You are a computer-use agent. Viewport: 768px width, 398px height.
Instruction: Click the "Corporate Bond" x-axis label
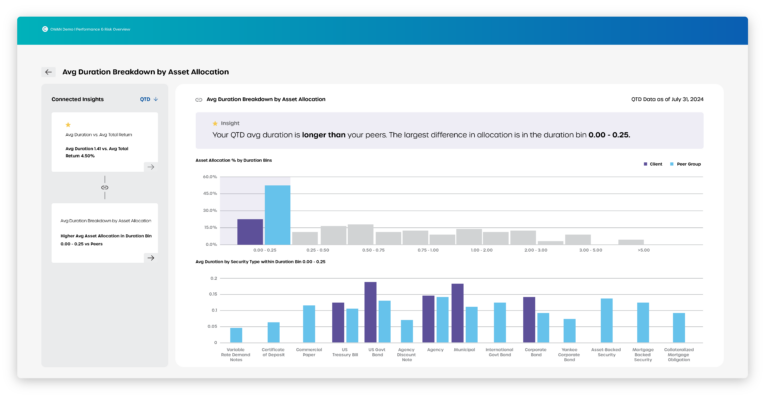[x=535, y=352]
